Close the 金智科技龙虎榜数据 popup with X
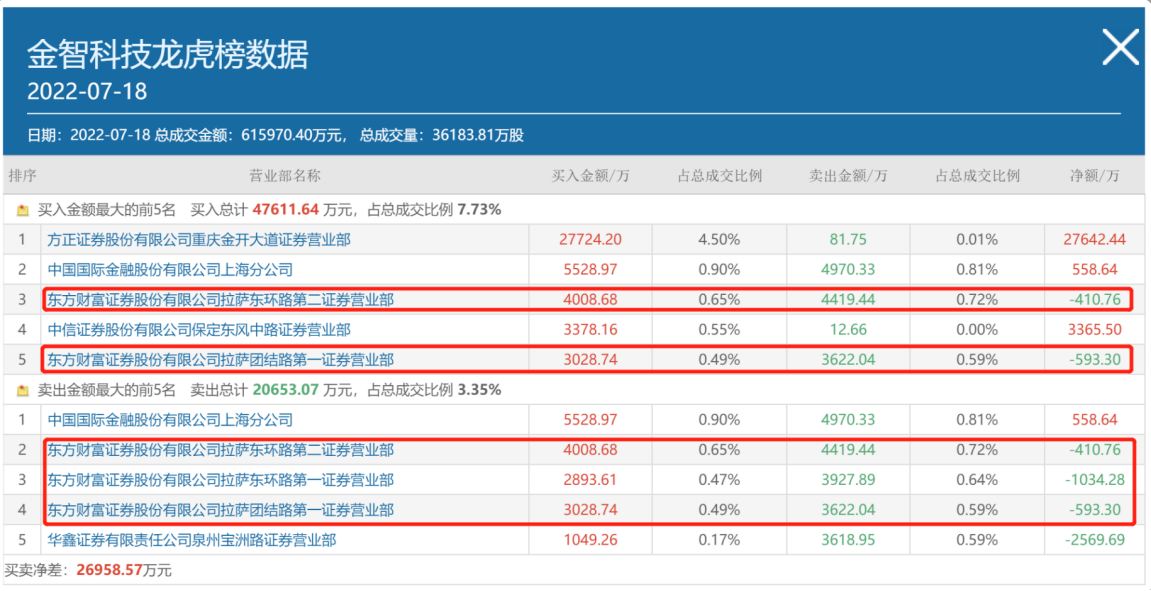This screenshot has height=591, width=1151. (x=1121, y=49)
